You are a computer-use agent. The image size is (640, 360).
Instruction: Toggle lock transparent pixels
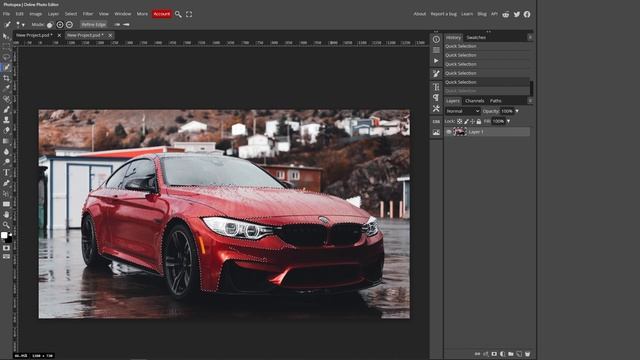(x=460, y=121)
